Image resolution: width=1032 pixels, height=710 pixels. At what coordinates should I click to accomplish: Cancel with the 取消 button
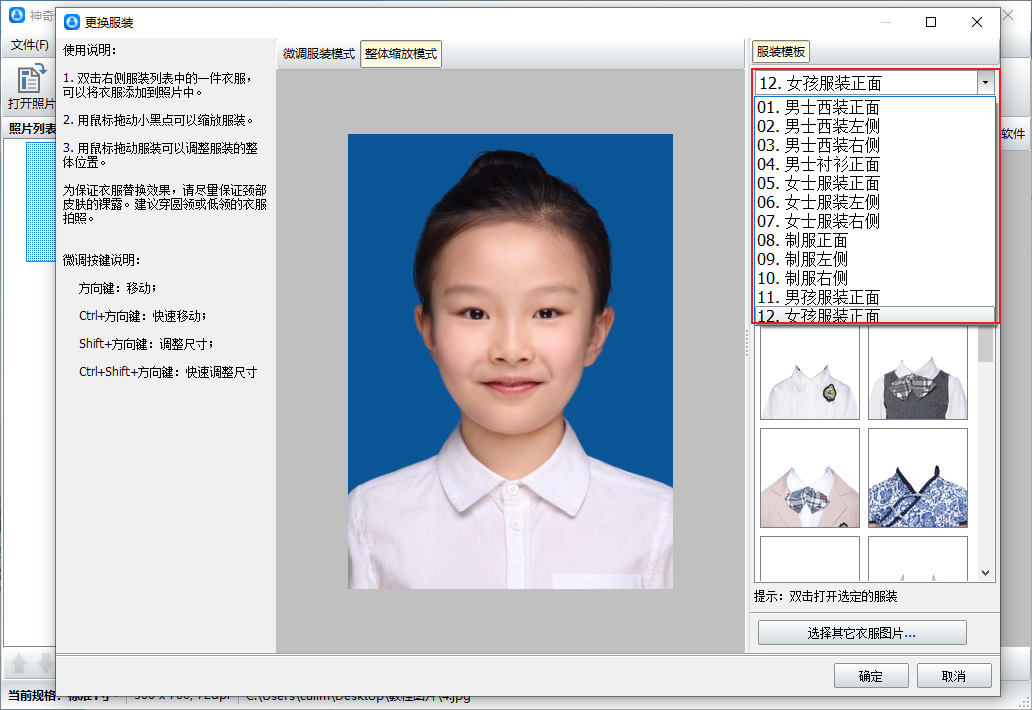coord(954,676)
